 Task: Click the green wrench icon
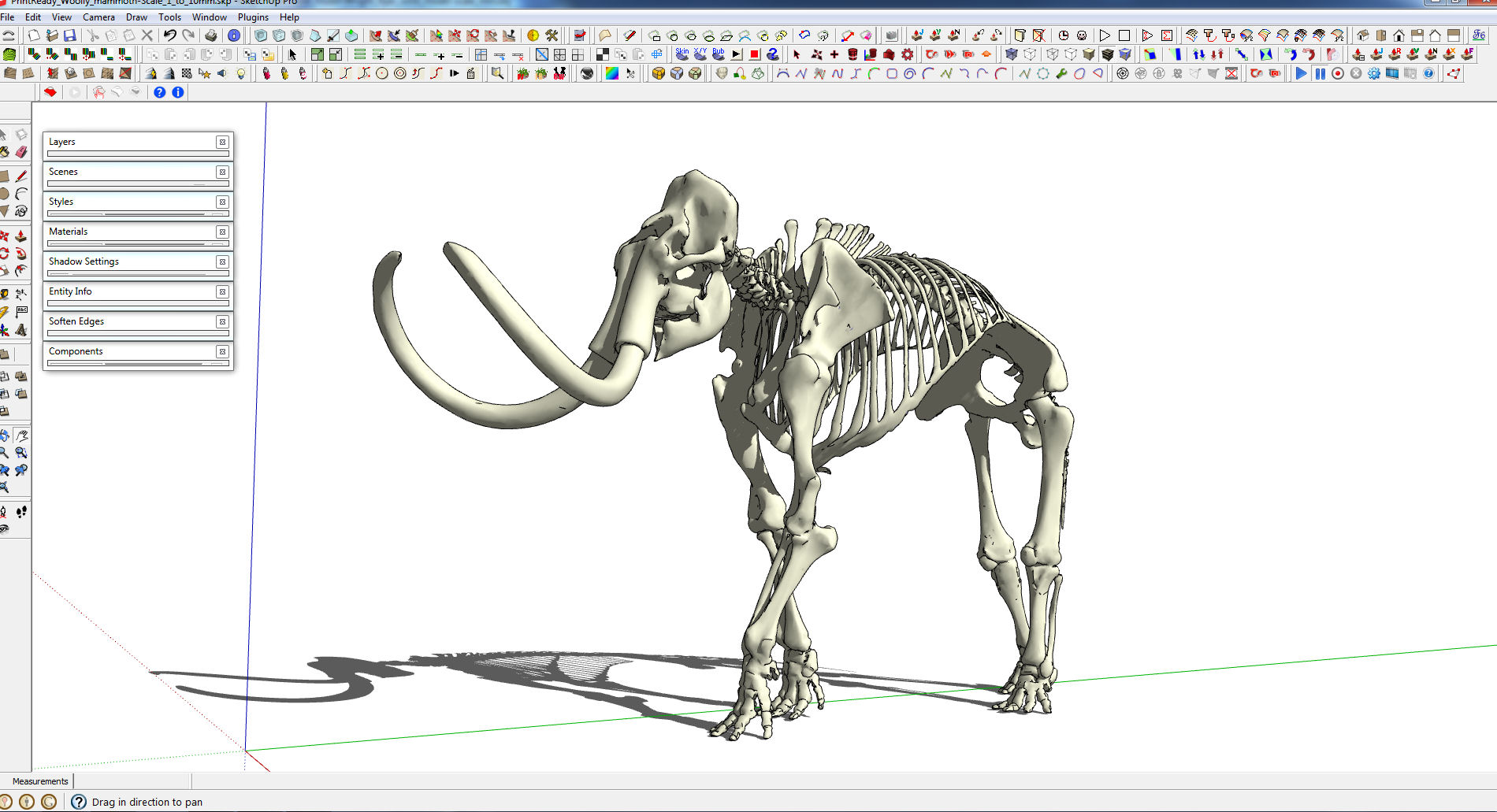(1061, 73)
